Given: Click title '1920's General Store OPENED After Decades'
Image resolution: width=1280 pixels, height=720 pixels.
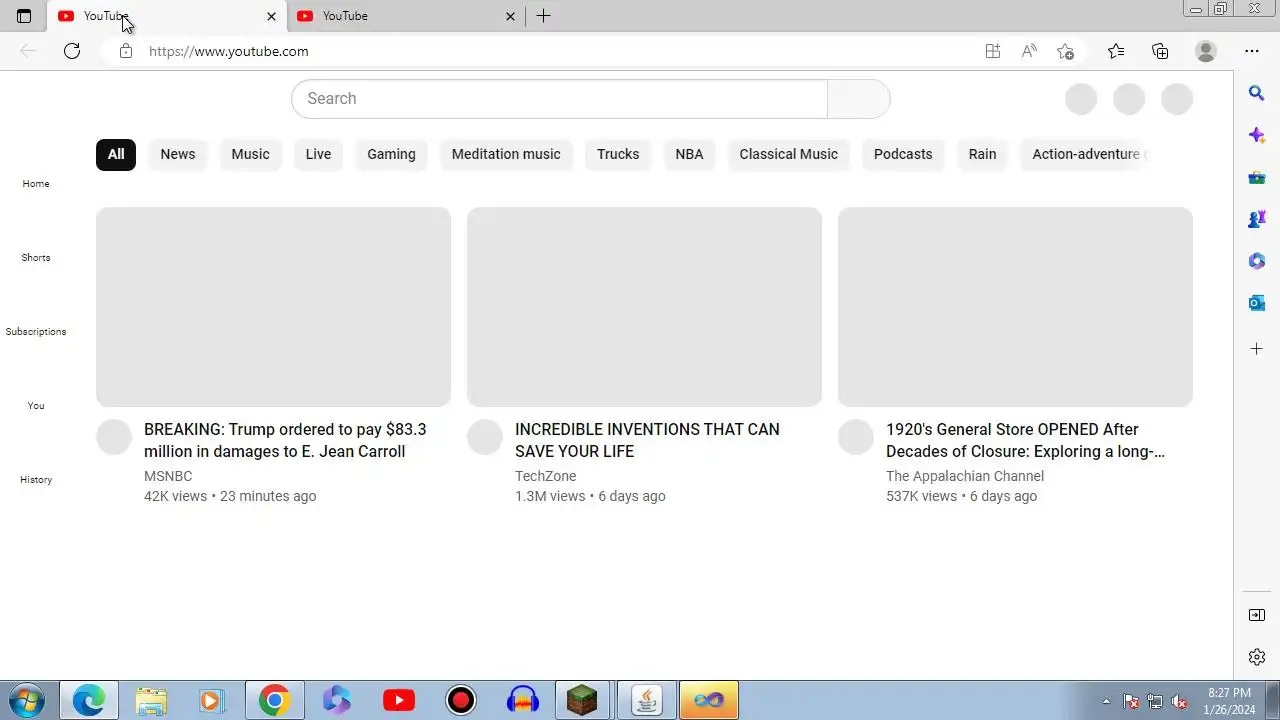Looking at the screenshot, I should pos(1025,440).
